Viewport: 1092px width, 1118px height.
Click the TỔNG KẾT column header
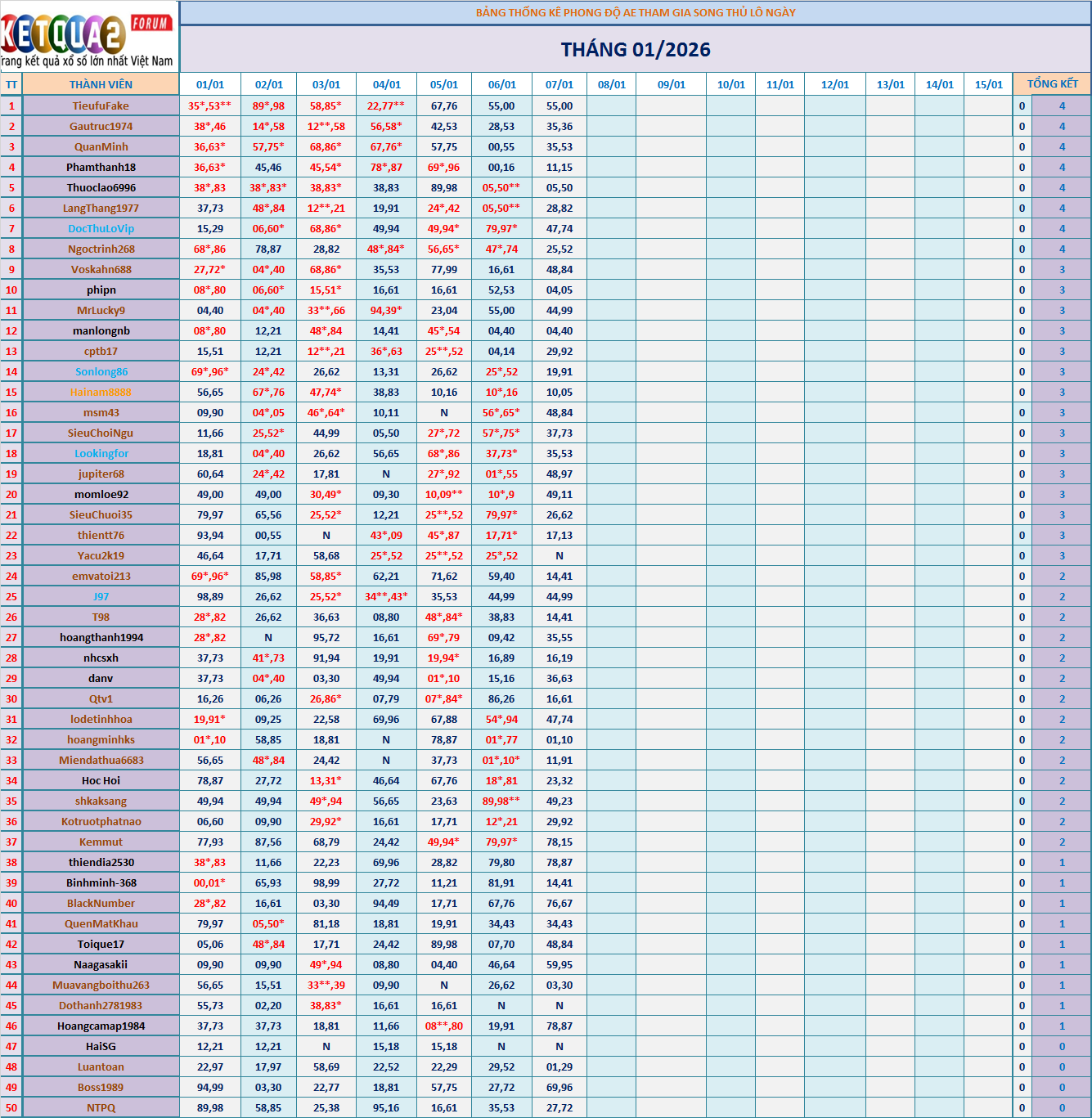[1052, 84]
